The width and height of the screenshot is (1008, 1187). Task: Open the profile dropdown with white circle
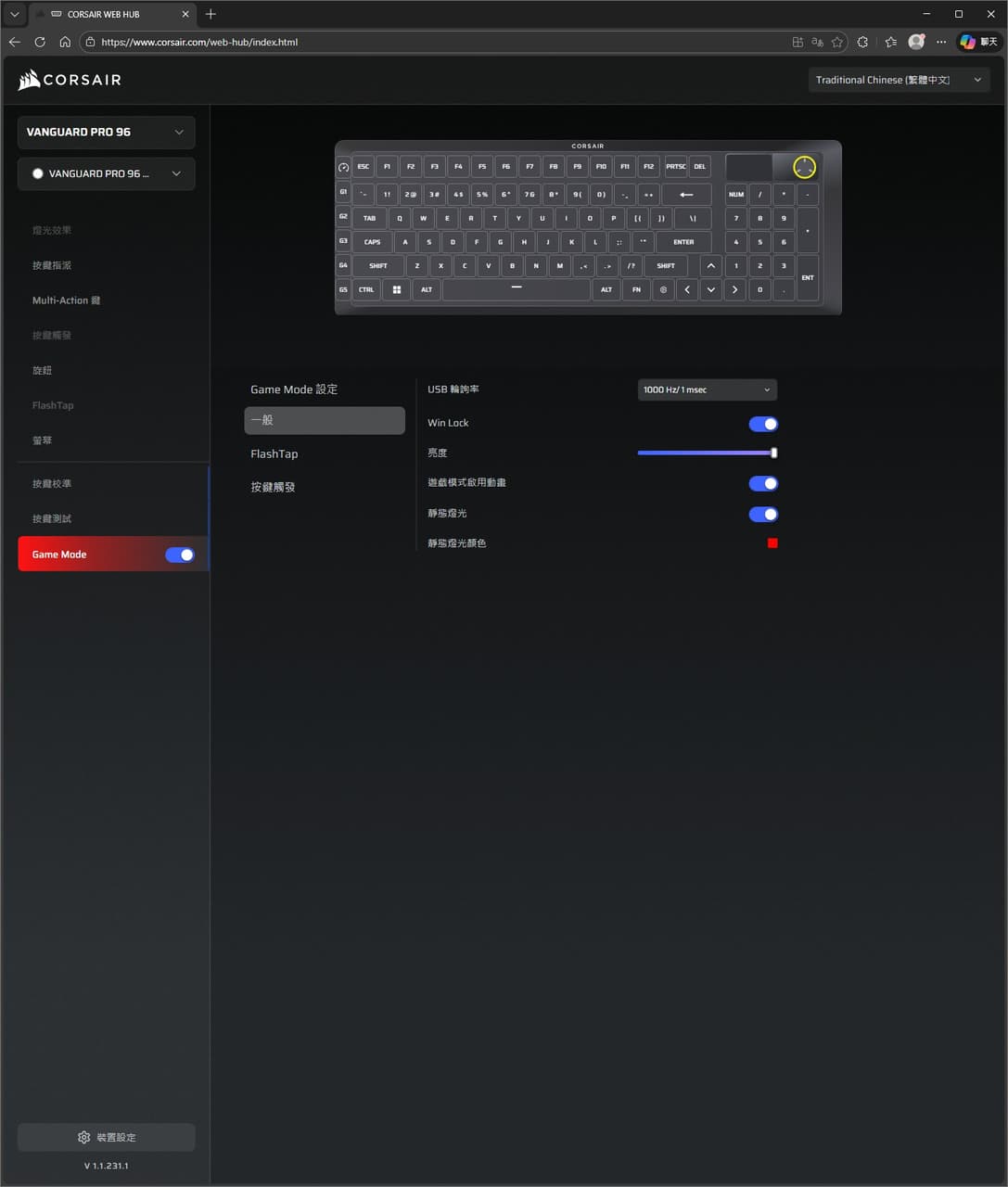107,173
